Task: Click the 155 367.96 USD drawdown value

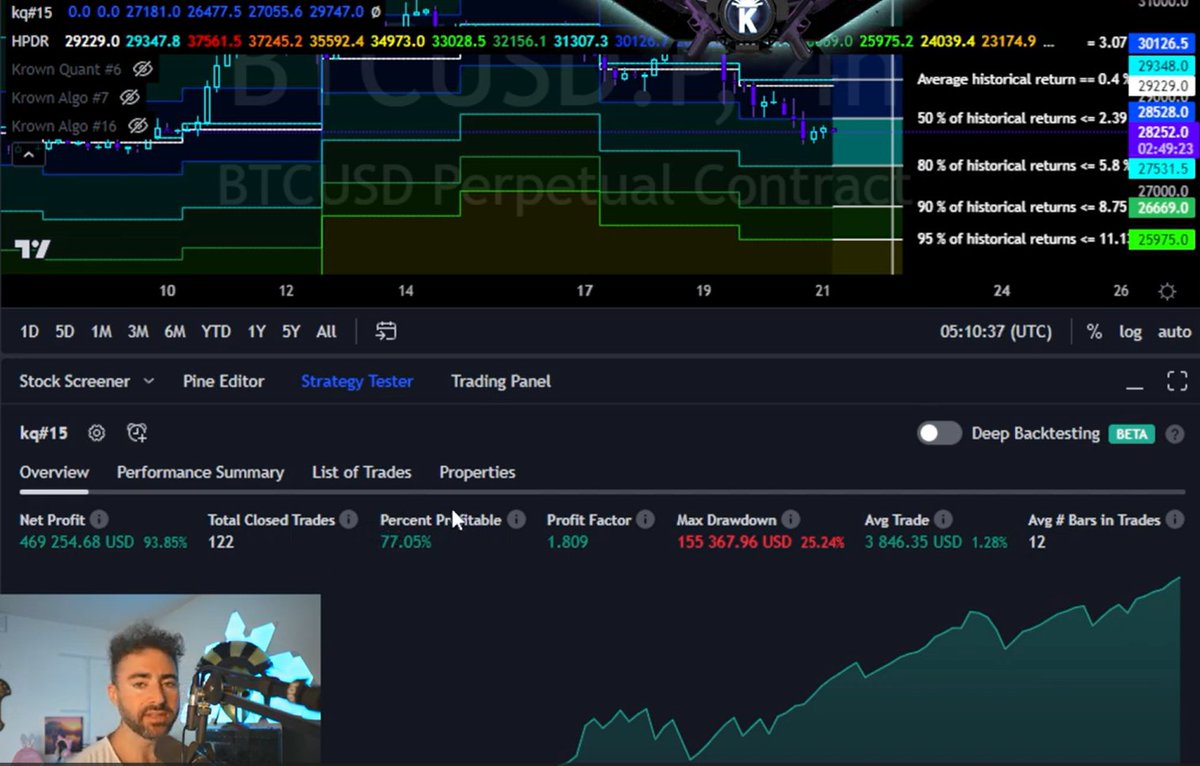Action: coord(734,542)
